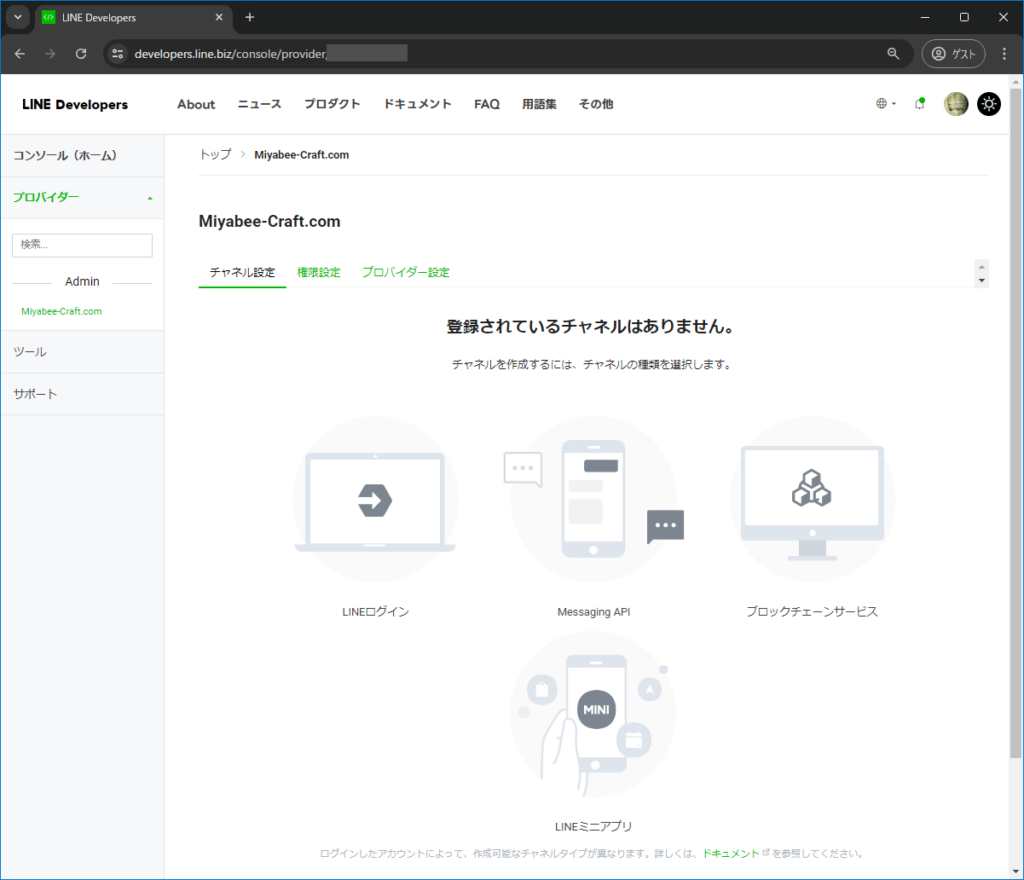This screenshot has width=1024, height=880.
Task: Open the user profile avatar
Action: [955, 104]
